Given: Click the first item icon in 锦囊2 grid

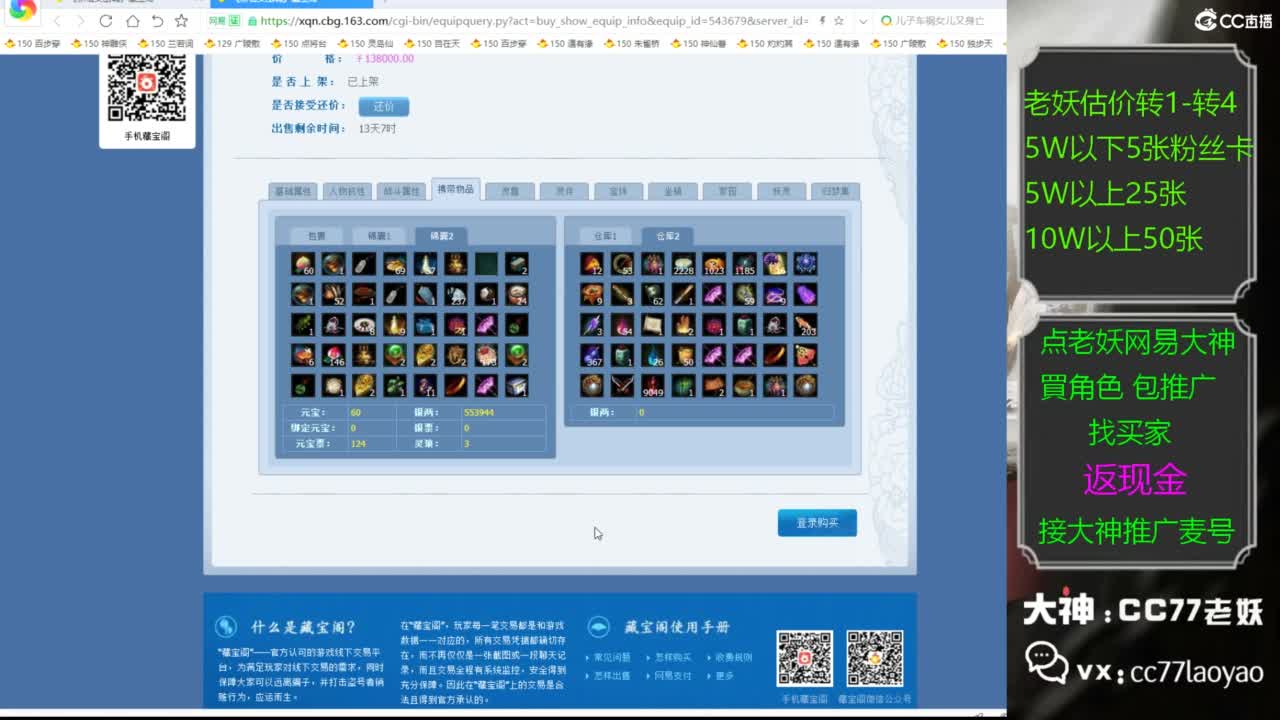Looking at the screenshot, I should click(302, 264).
